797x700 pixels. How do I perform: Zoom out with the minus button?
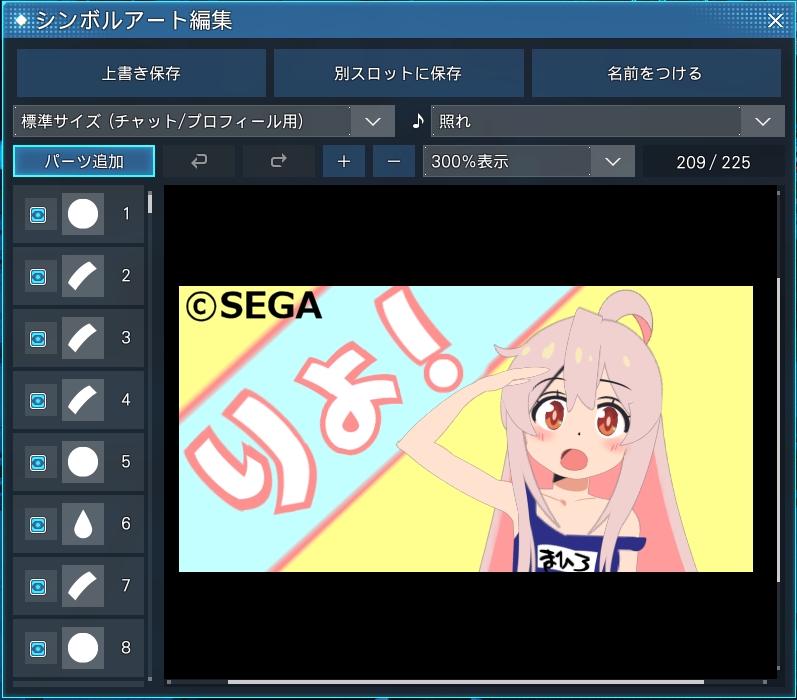coord(394,161)
